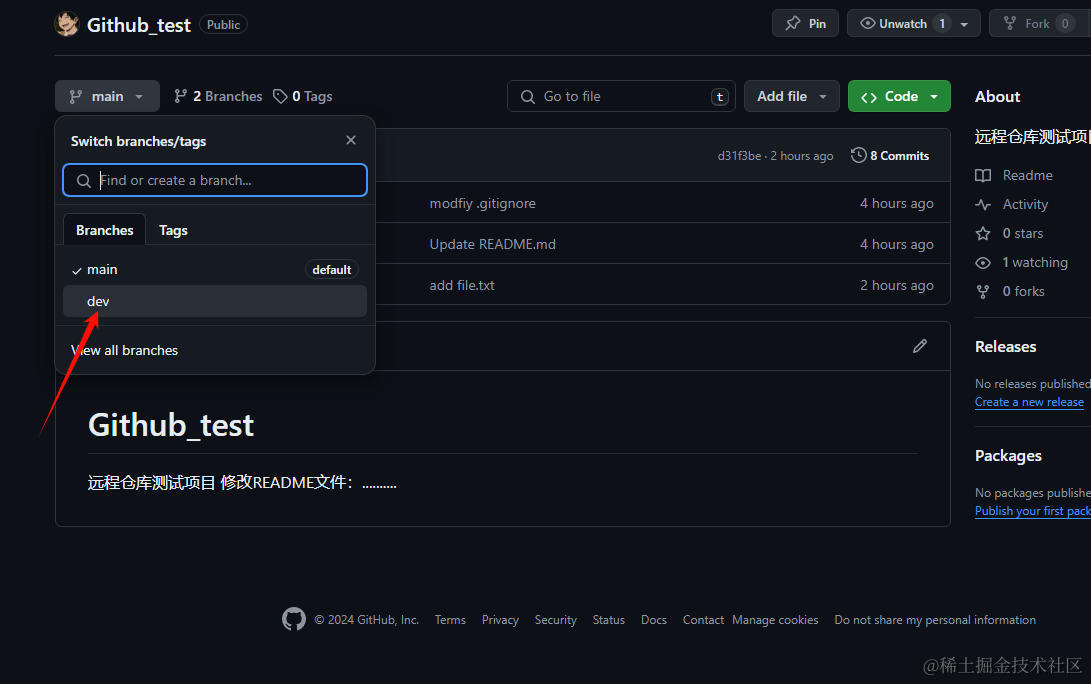Open the Docs footer link
This screenshot has height=684, width=1091.
[653, 620]
